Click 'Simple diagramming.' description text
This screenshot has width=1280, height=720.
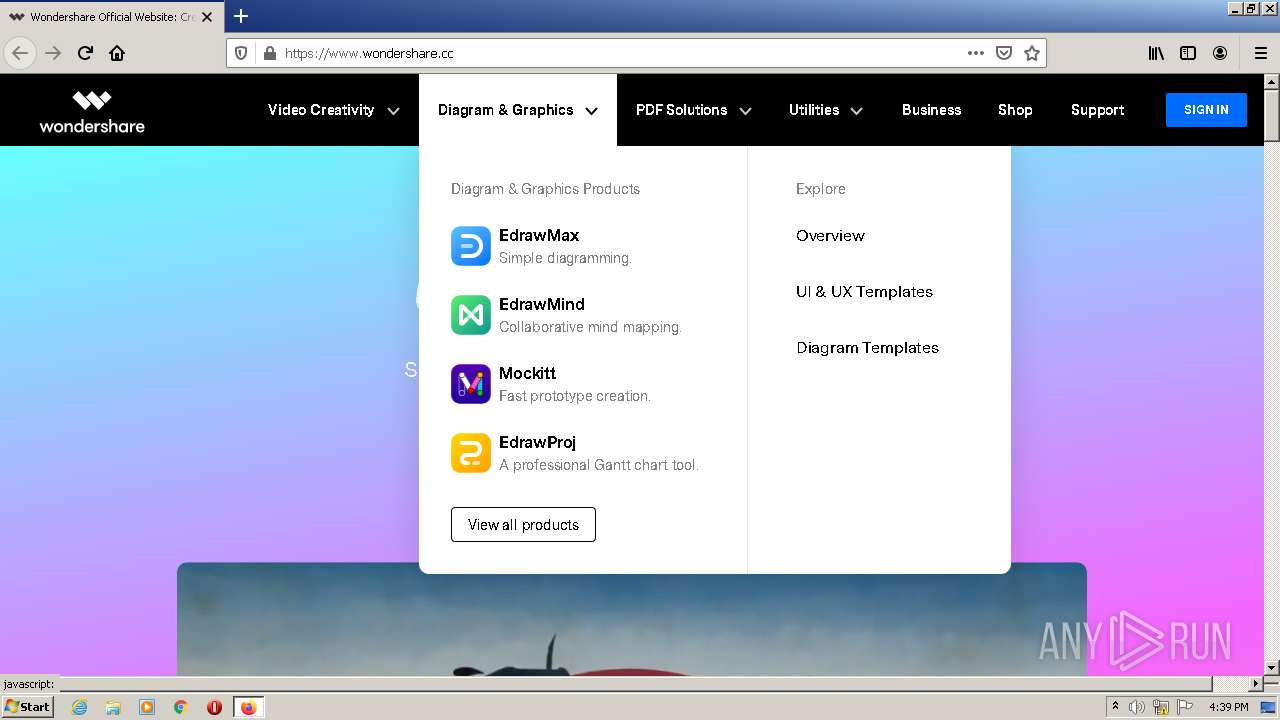565,258
